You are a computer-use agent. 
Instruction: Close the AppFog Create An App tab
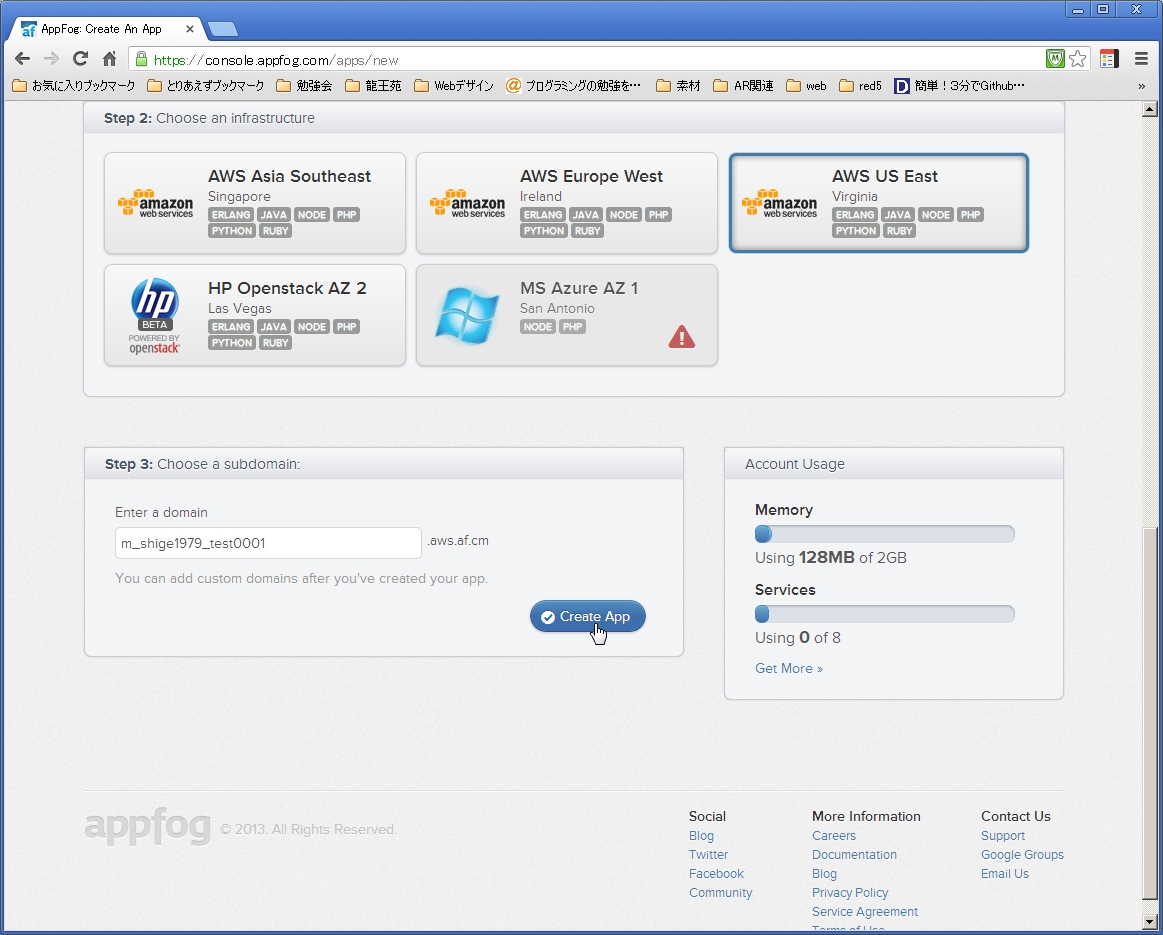point(190,29)
